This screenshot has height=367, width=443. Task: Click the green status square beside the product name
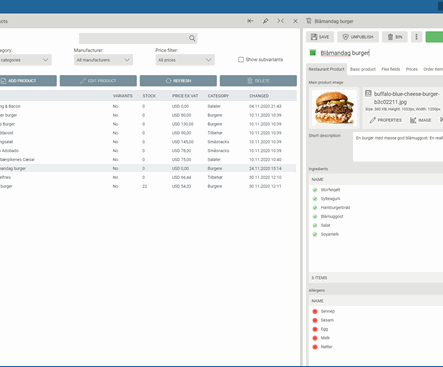point(313,53)
